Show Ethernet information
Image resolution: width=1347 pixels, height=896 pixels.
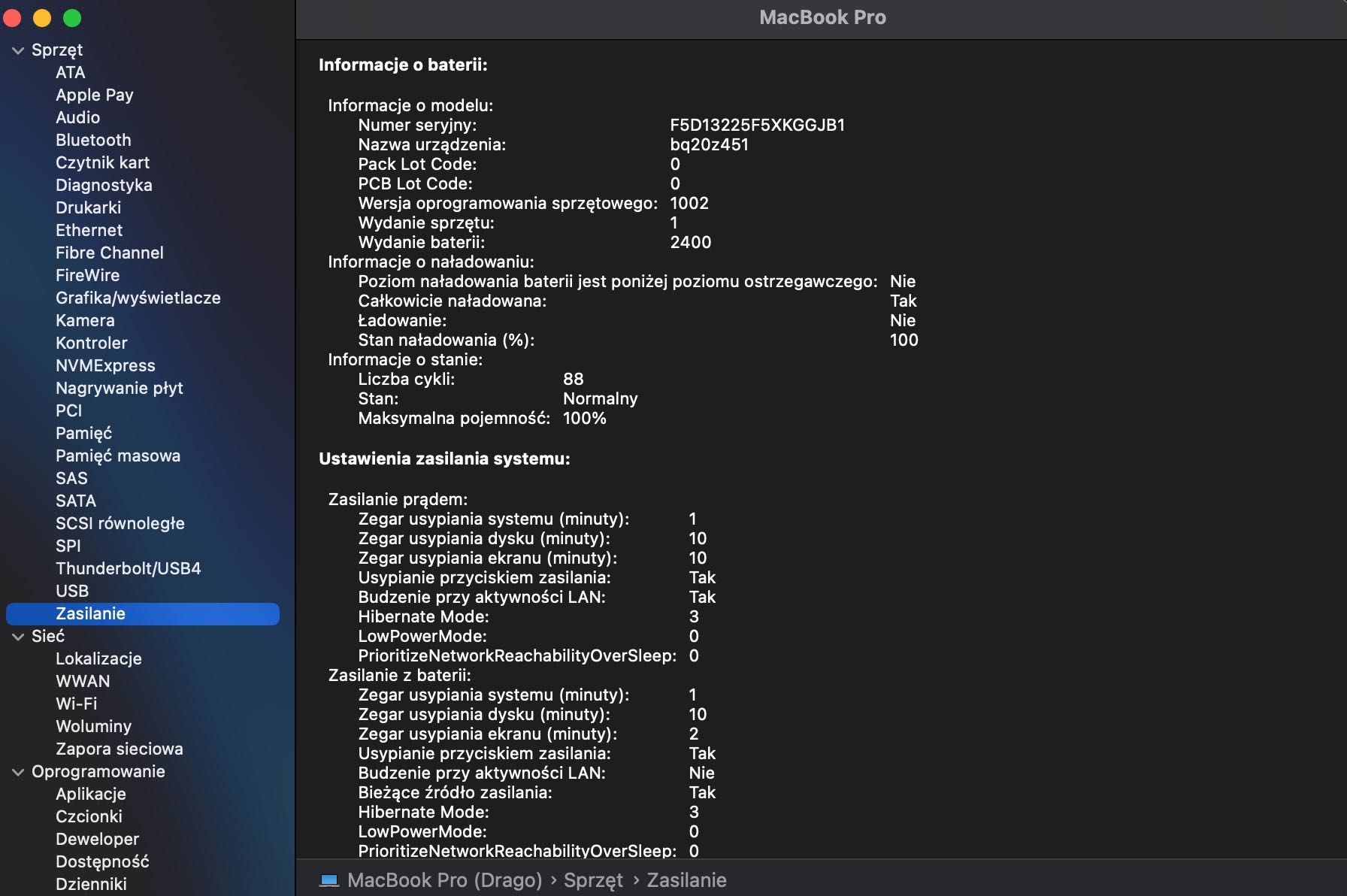point(89,230)
